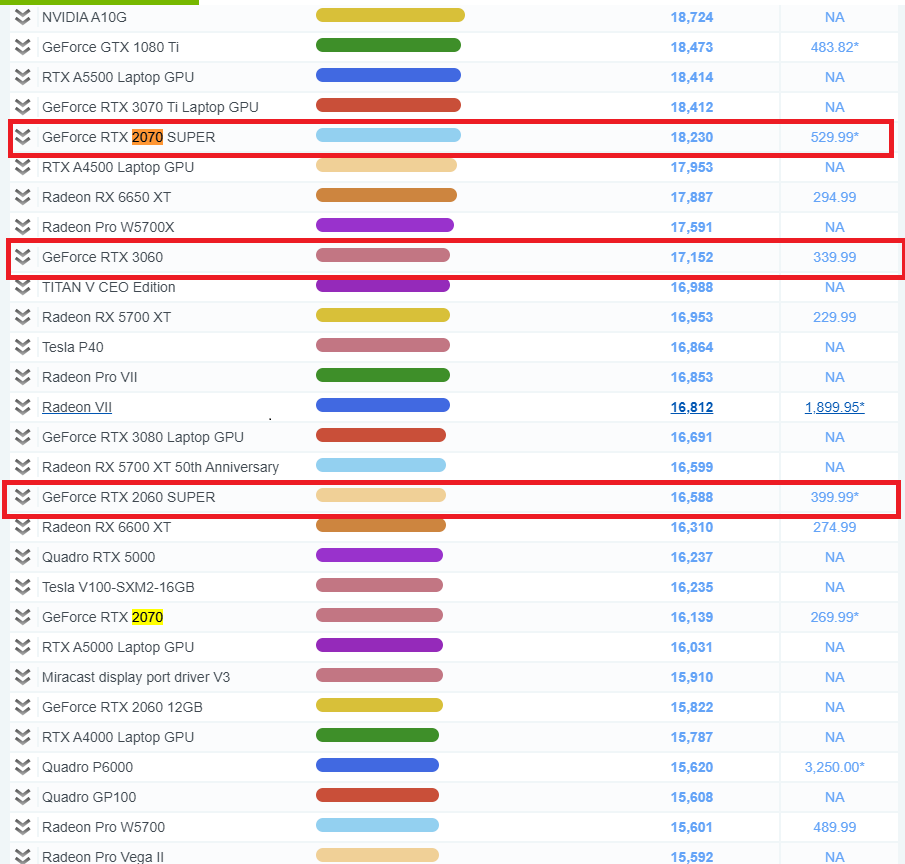Open the GeForce RTX 3080 Laptop GPU link

pos(143,437)
